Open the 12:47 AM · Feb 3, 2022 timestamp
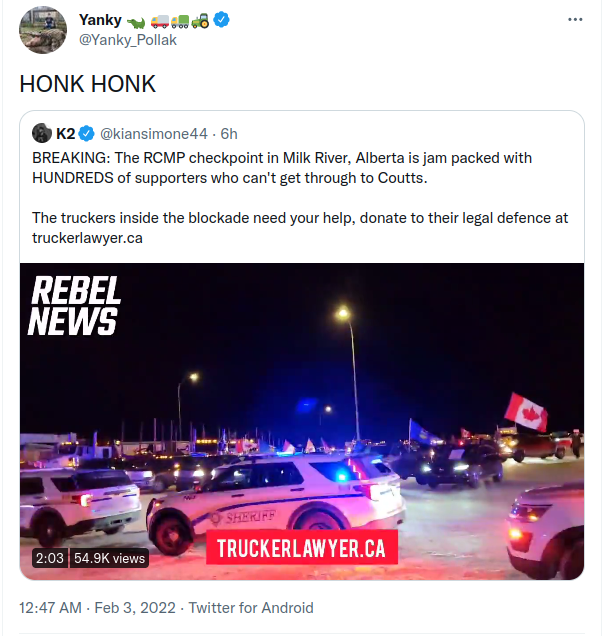The width and height of the screenshot is (611, 636). [97, 608]
